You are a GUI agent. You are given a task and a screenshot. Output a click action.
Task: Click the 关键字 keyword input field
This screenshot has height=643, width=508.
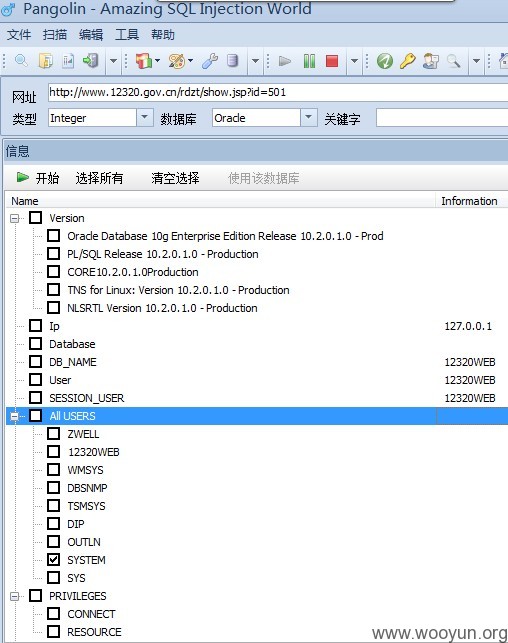[x=442, y=118]
